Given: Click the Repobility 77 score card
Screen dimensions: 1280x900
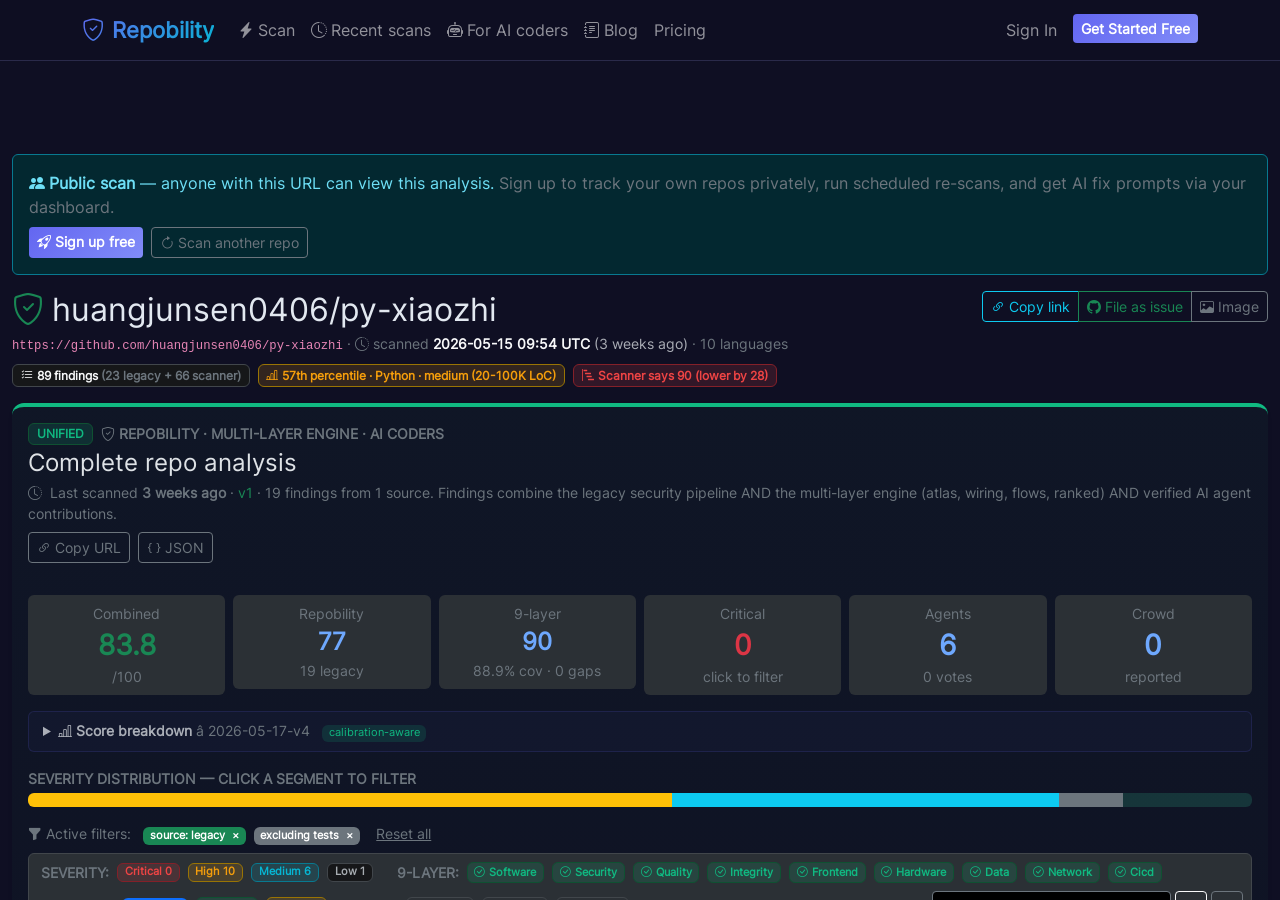Looking at the screenshot, I should click(332, 642).
